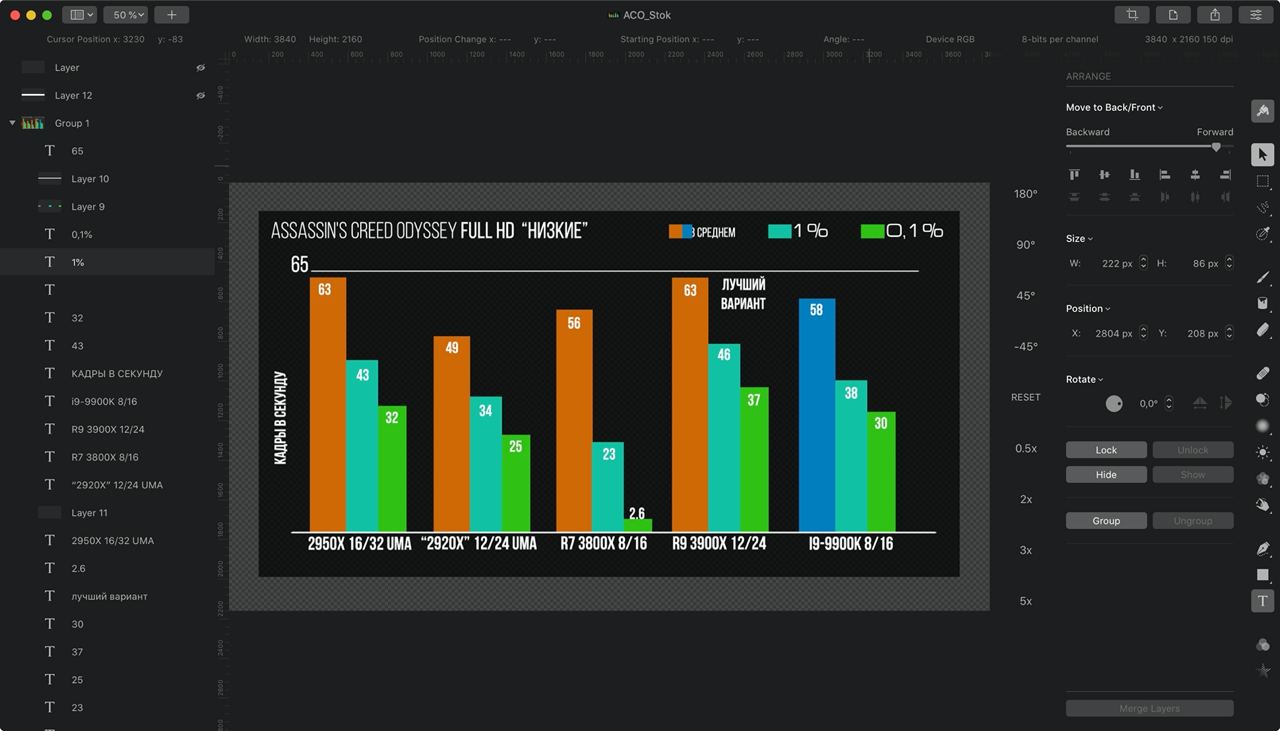Click the Share icon in top toolbar
1280x731 pixels.
[x=1214, y=15]
